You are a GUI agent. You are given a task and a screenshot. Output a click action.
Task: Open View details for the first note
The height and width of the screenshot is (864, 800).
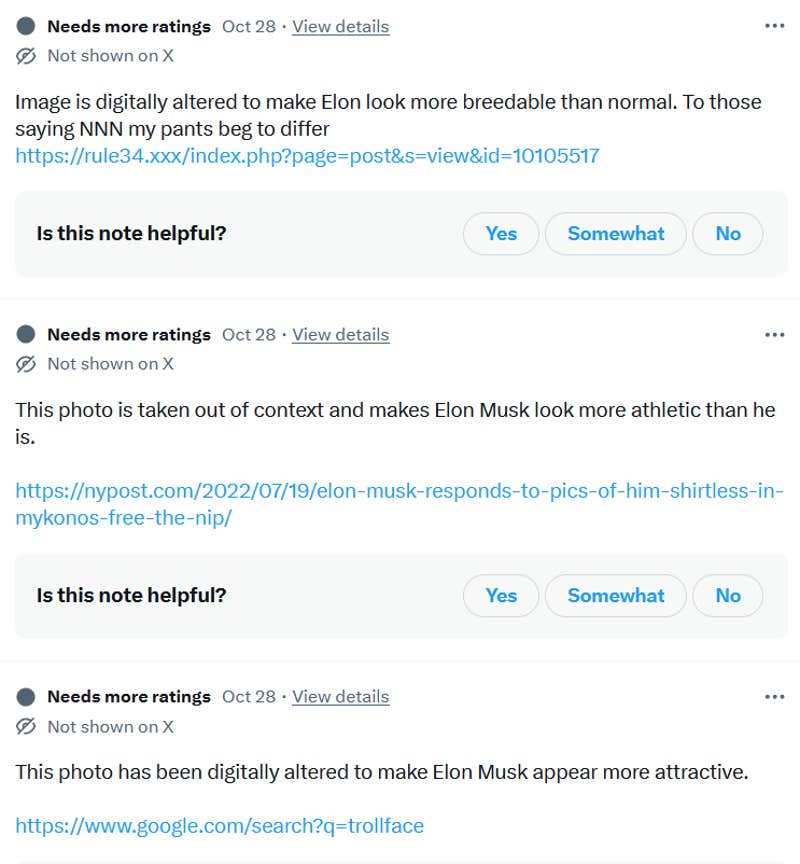pos(340,26)
